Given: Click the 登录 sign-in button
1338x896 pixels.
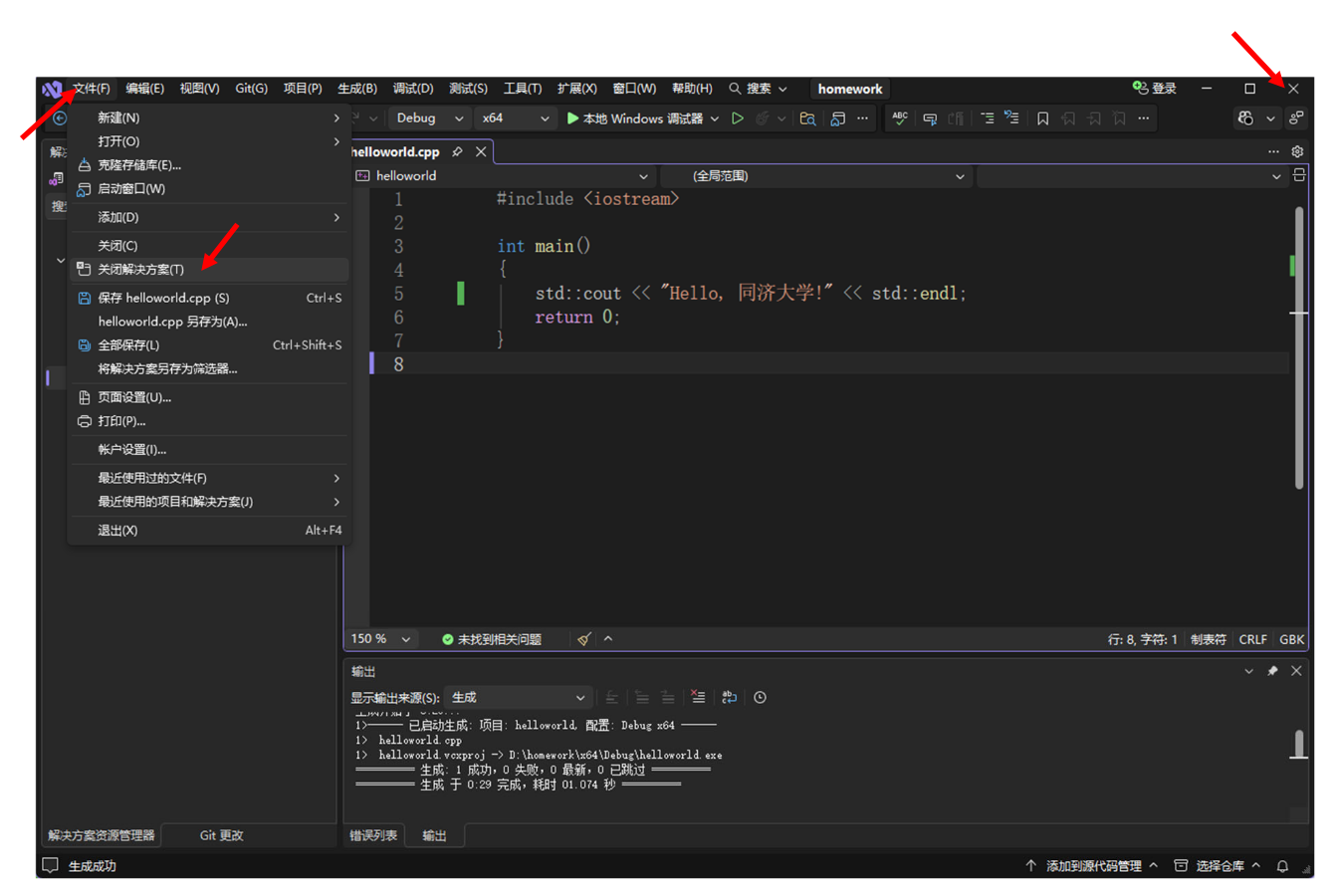Looking at the screenshot, I should click(x=1155, y=89).
